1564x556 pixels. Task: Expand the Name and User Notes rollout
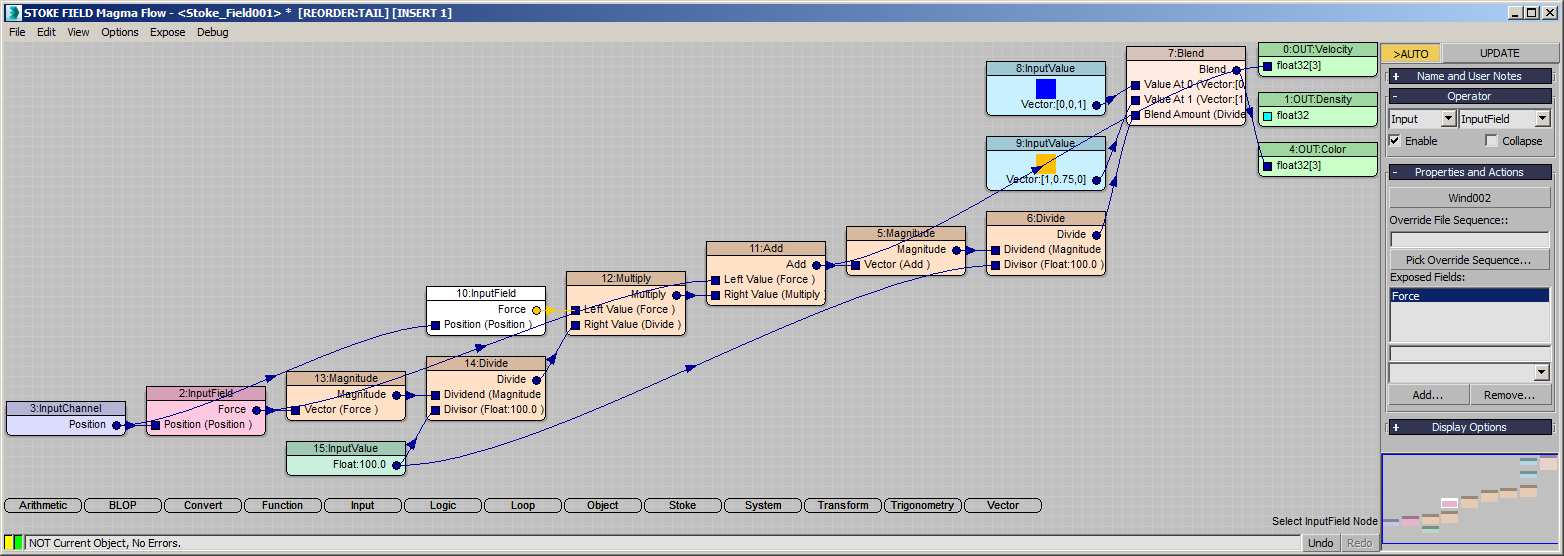coord(1470,76)
